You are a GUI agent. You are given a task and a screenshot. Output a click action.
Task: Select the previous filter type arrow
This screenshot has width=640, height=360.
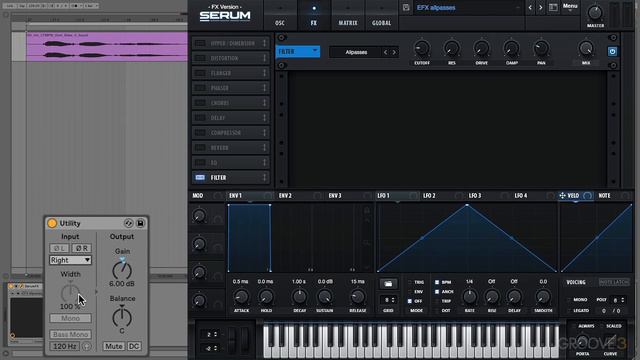[x=385, y=52]
